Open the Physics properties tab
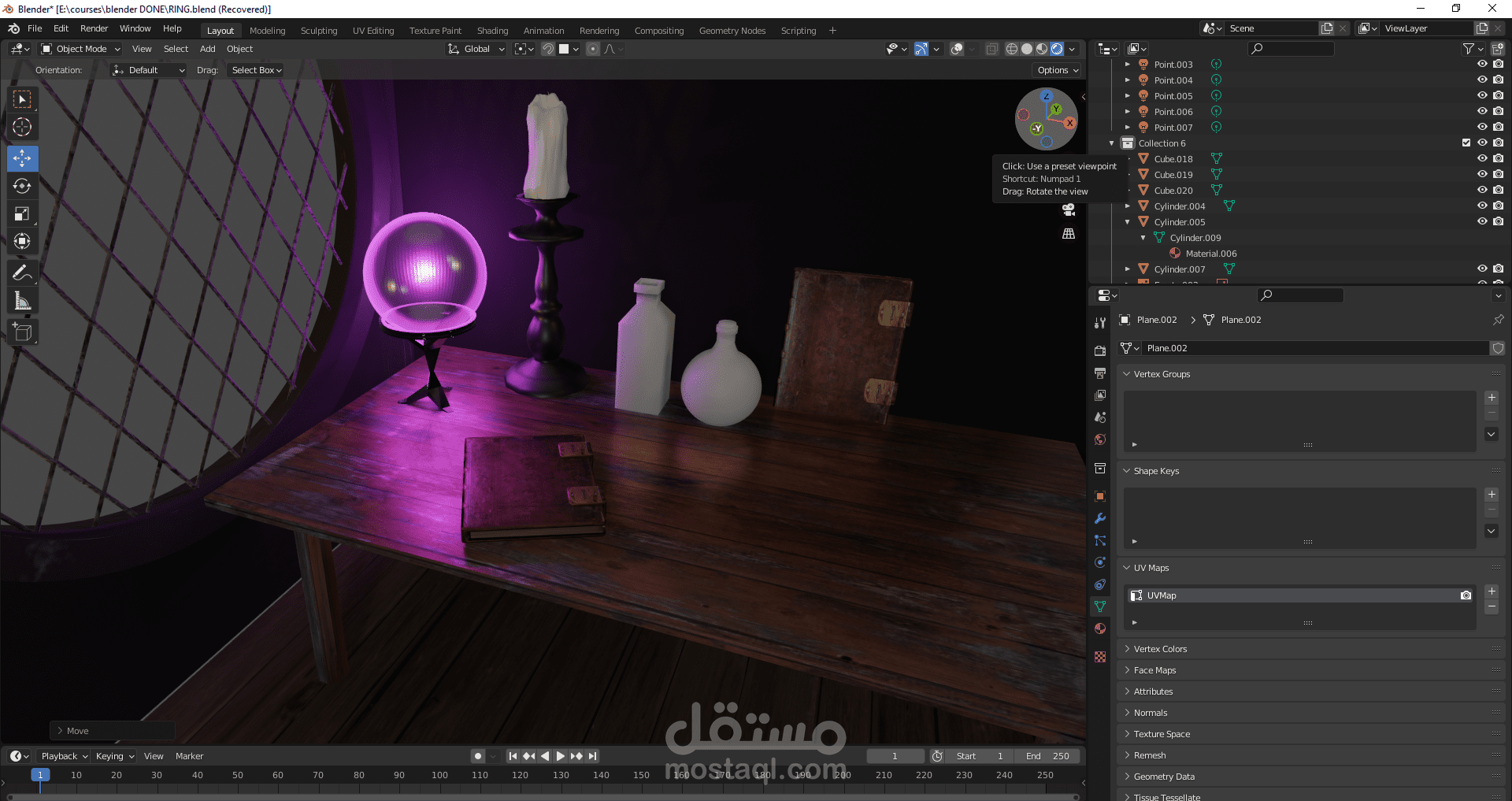1512x801 pixels. 1100,562
